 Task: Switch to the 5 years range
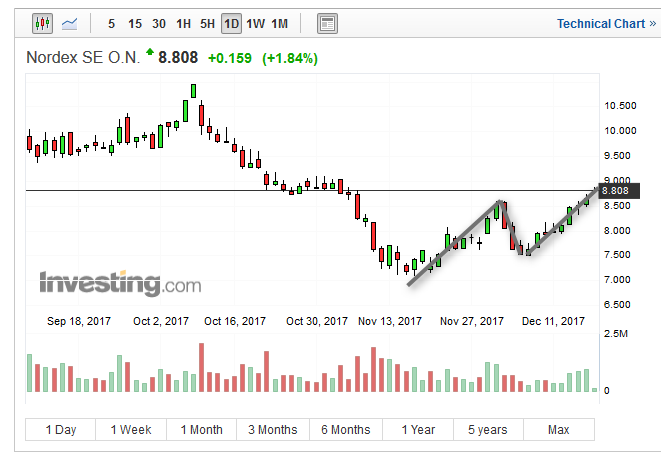coord(488,429)
